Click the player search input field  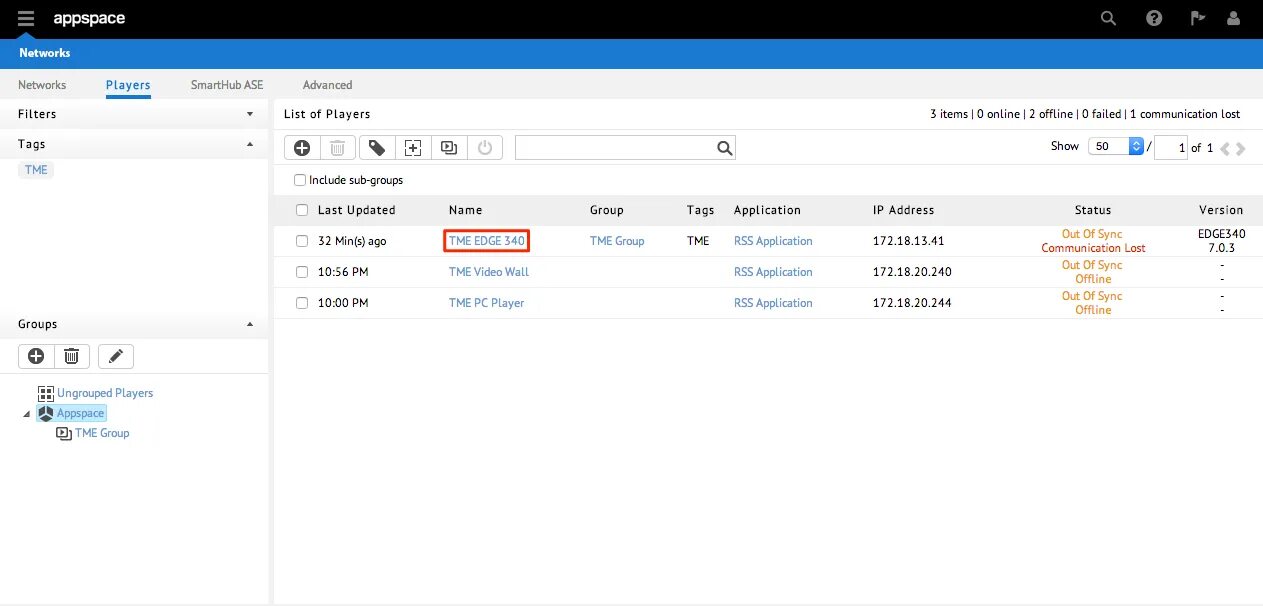615,148
